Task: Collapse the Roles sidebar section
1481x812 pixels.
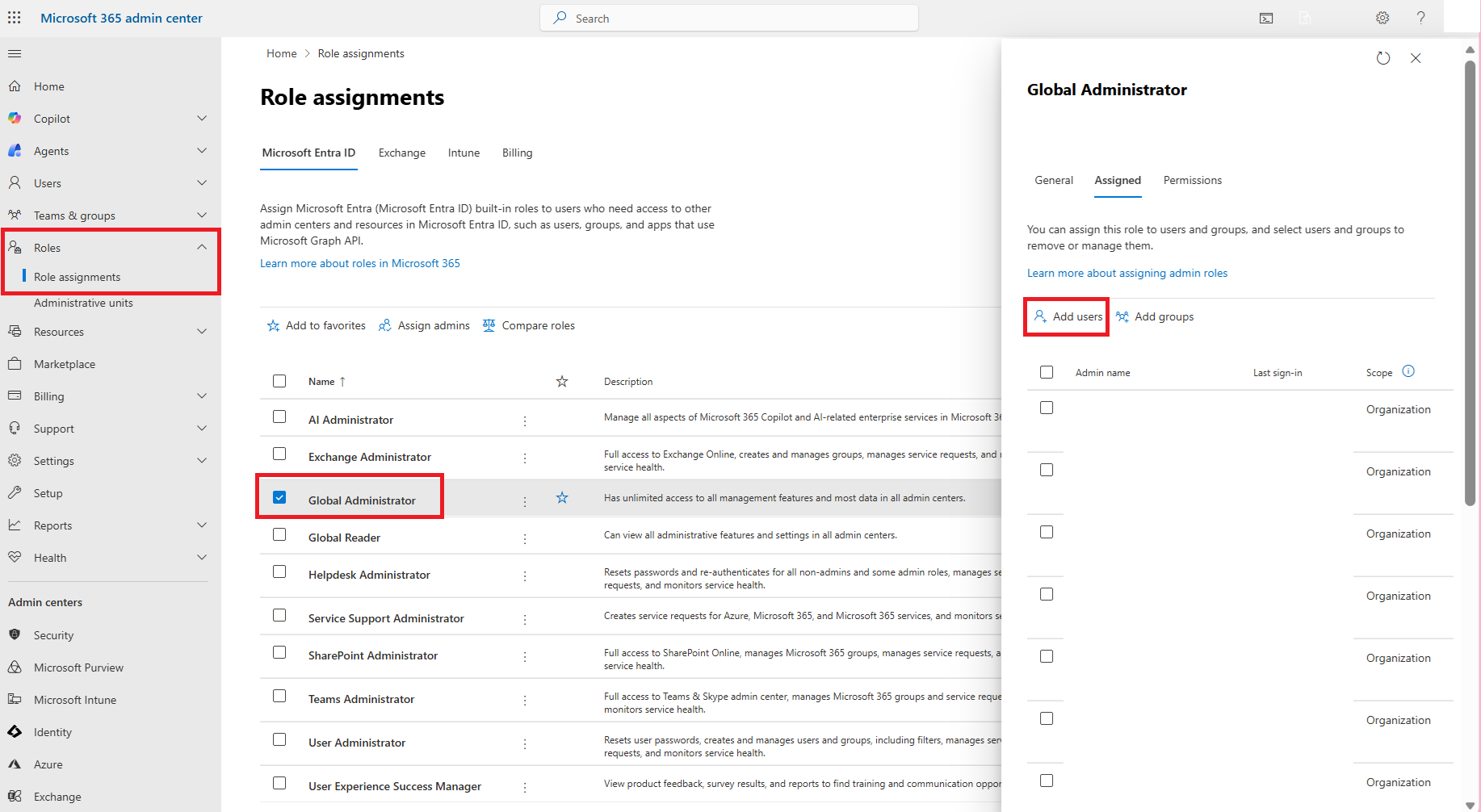Action: pos(202,248)
